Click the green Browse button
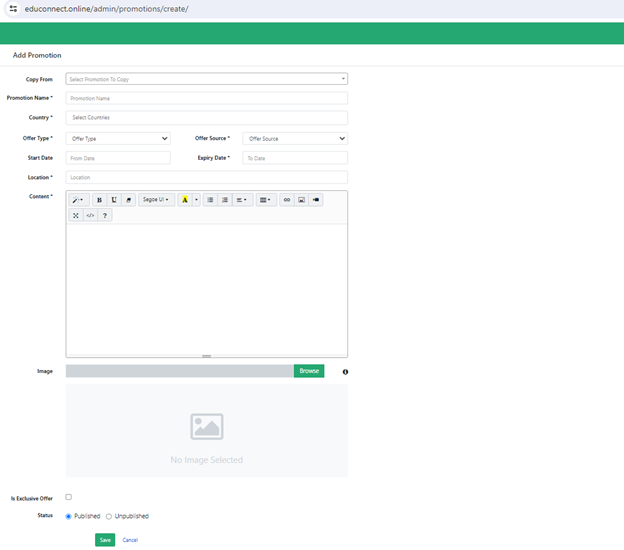This screenshot has height=550, width=624. coord(309,371)
